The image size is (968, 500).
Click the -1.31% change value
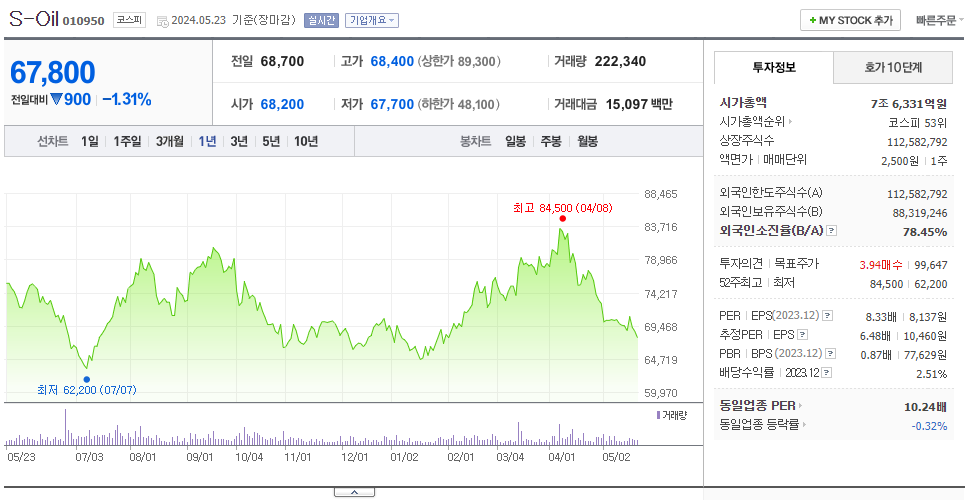(127, 99)
